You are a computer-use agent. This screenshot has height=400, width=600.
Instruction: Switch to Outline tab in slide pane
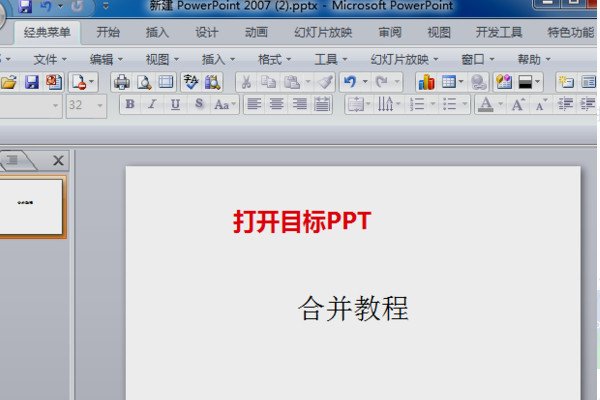13,160
